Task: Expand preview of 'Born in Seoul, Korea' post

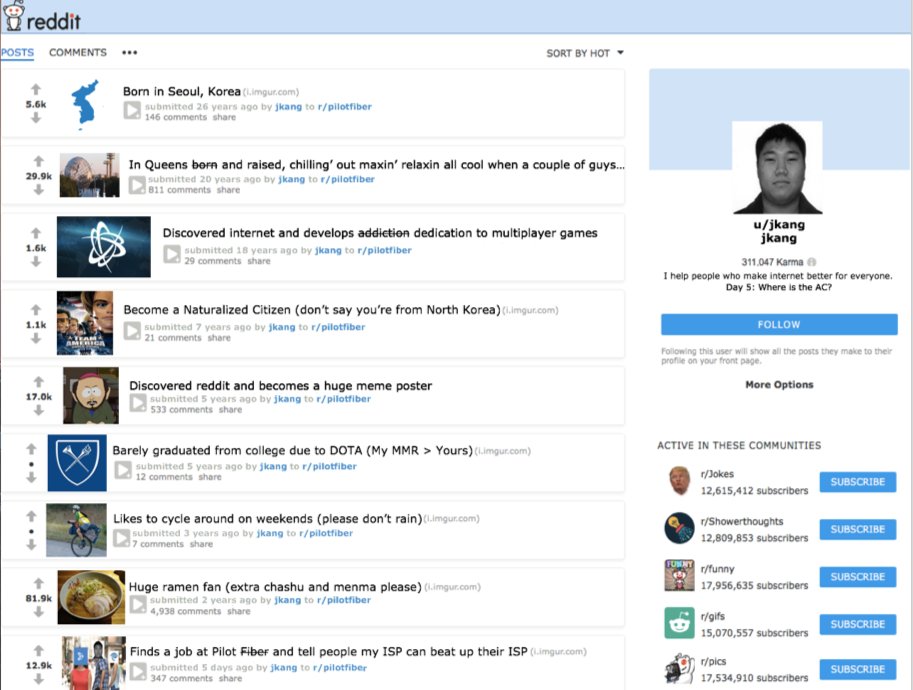Action: pyautogui.click(x=132, y=110)
